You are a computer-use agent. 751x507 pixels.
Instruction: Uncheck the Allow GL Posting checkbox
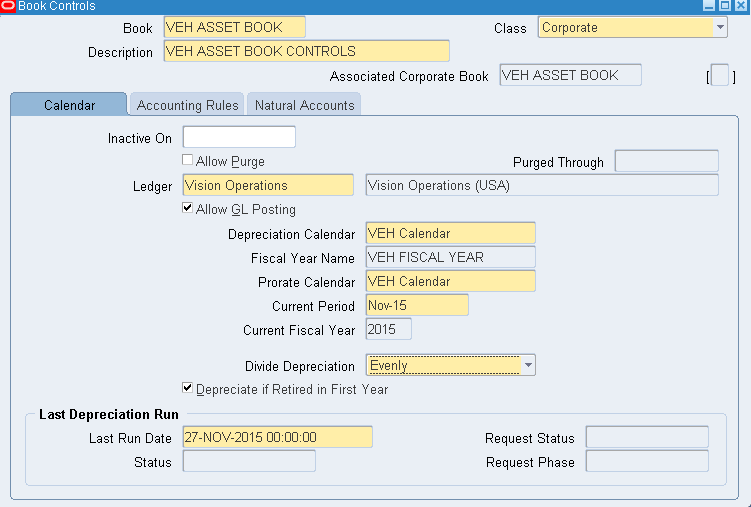188,209
